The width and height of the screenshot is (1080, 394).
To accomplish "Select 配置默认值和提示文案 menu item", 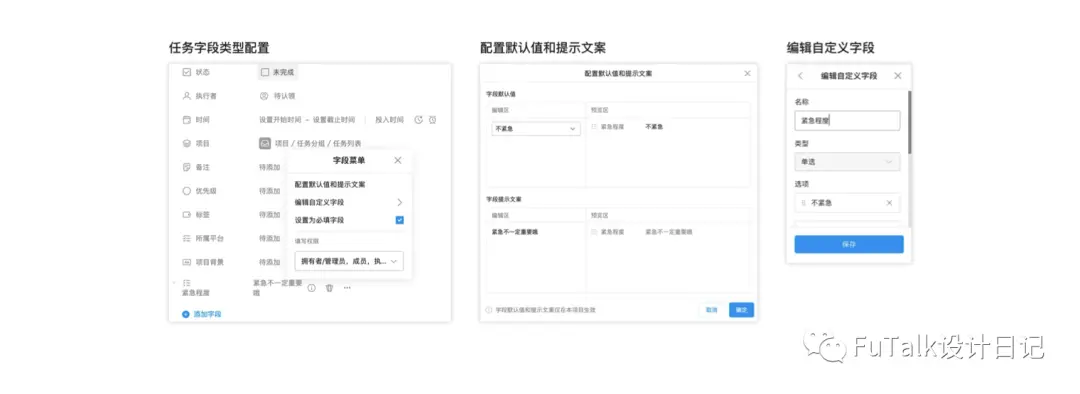I will pyautogui.click(x=330, y=185).
